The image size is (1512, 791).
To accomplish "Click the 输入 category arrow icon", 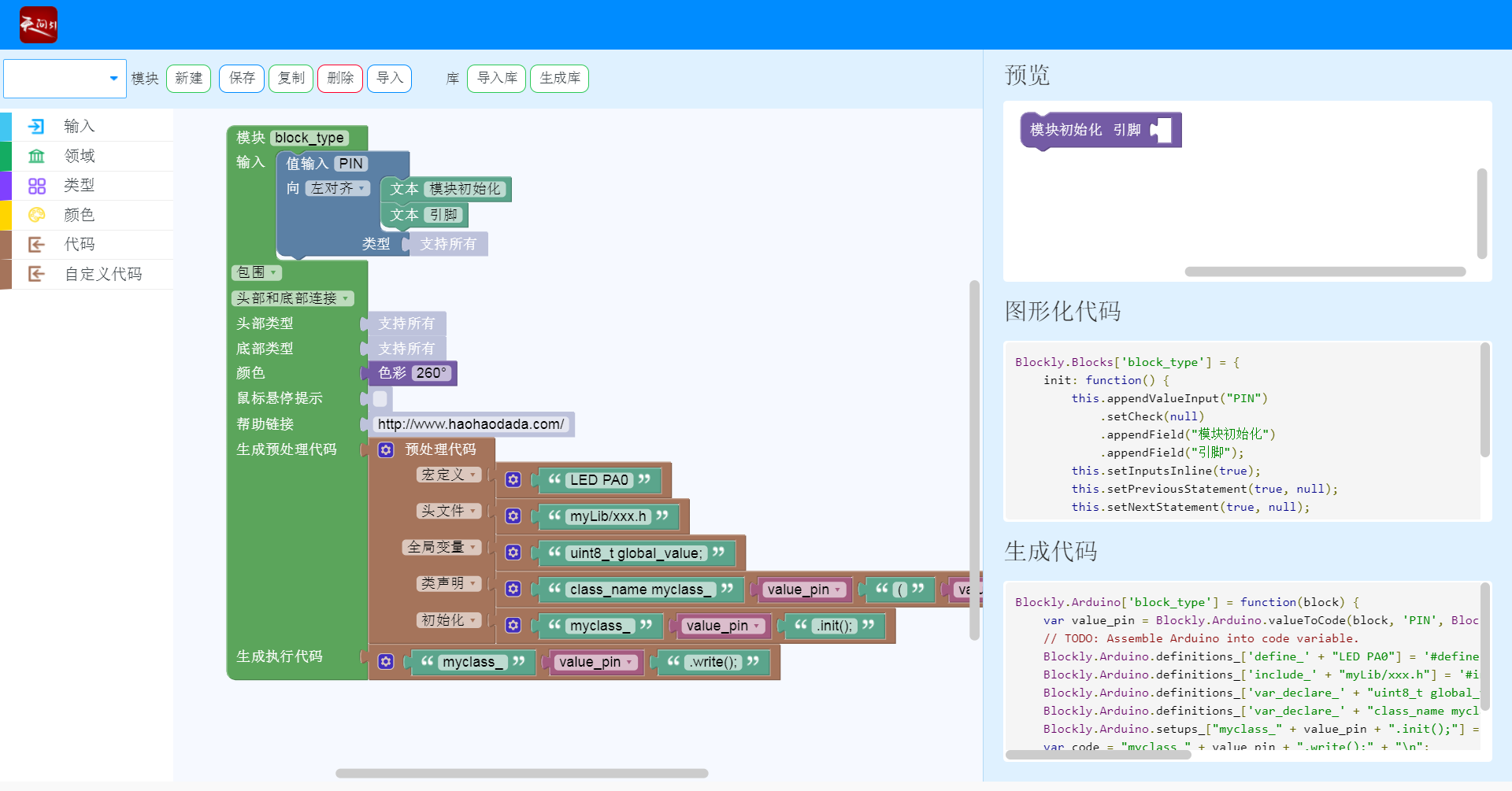I will pos(36,127).
